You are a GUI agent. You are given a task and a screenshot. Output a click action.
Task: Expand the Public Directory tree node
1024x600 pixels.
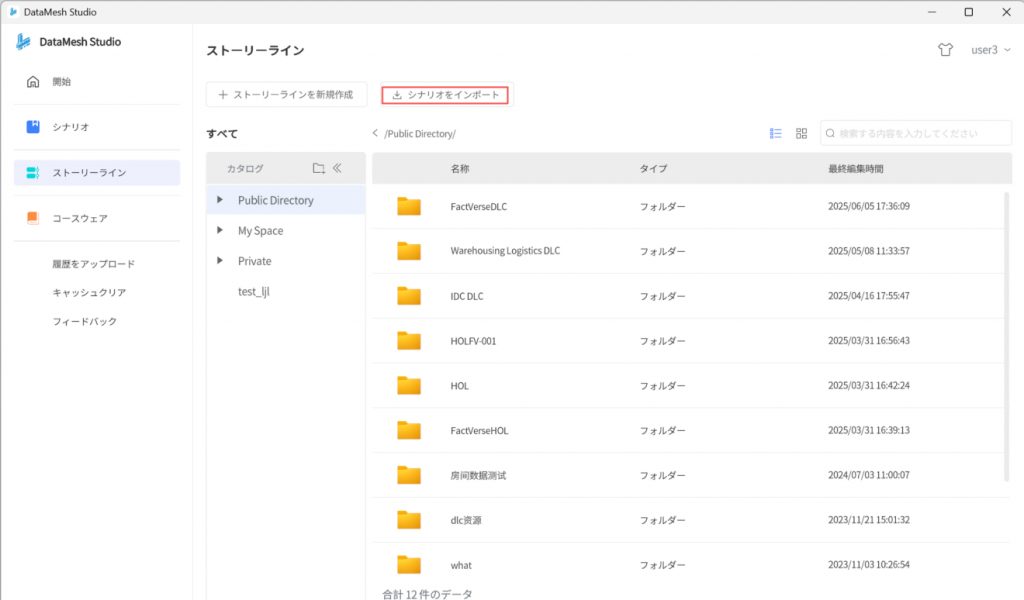(x=220, y=200)
